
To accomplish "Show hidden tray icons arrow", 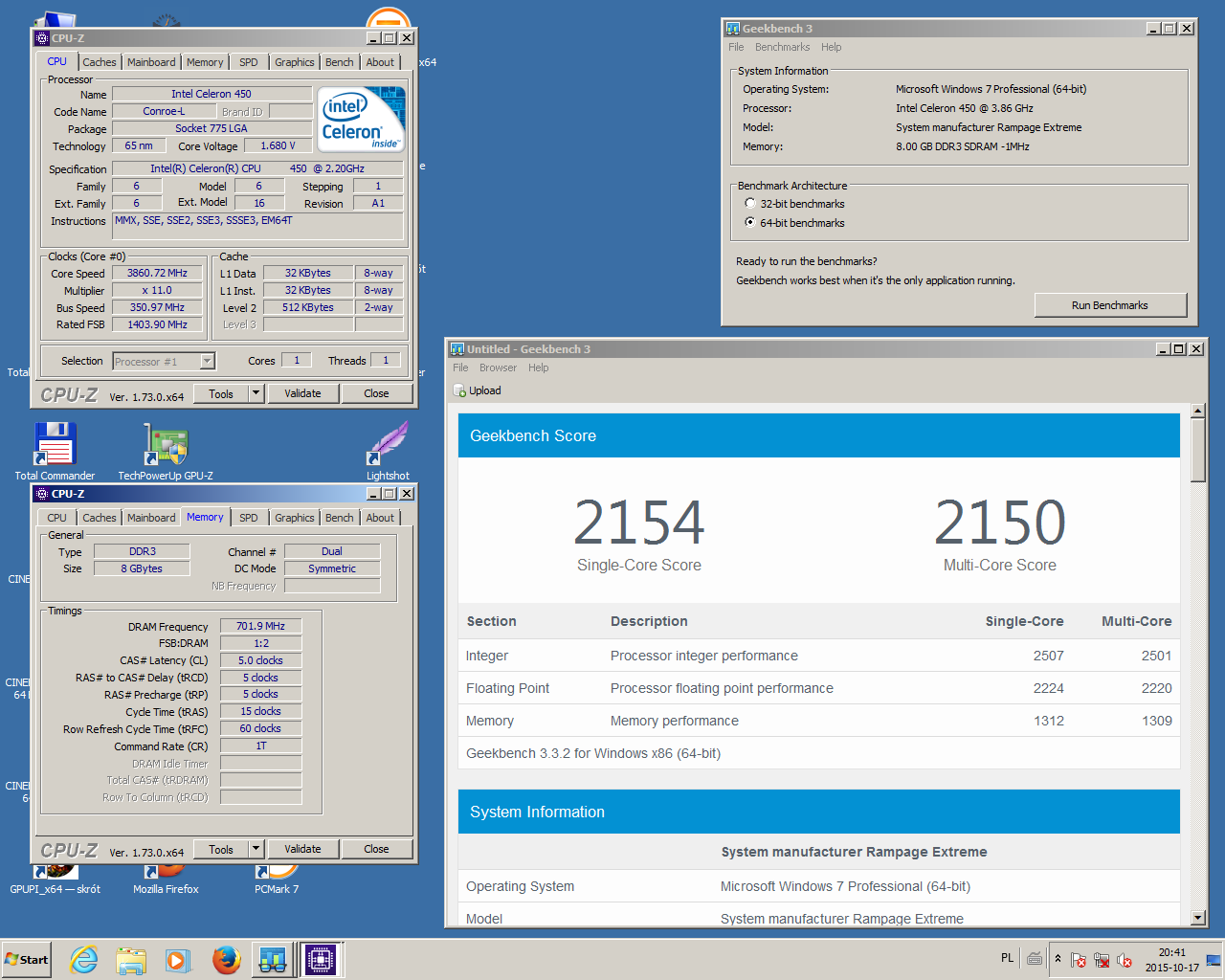I will coord(1058,959).
